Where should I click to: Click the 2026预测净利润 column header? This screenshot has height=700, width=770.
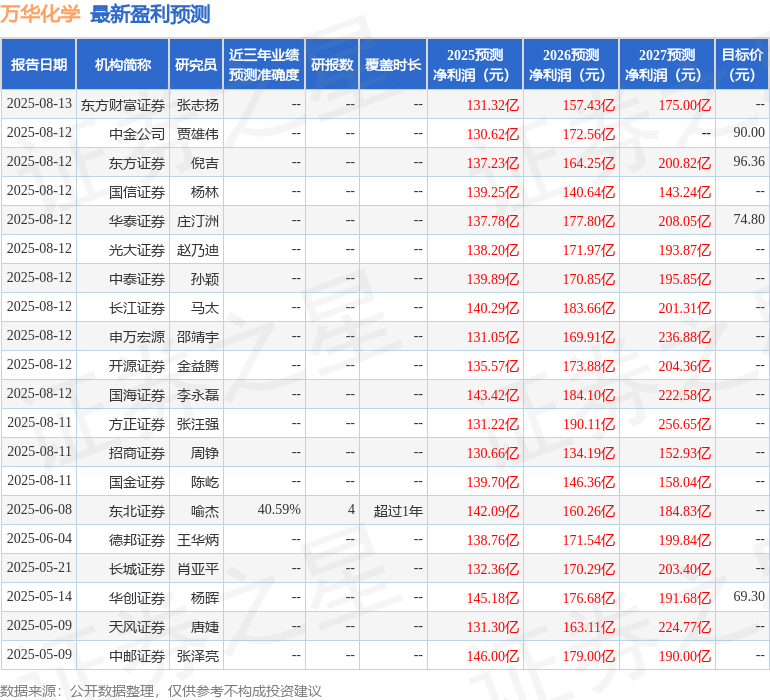coord(571,64)
